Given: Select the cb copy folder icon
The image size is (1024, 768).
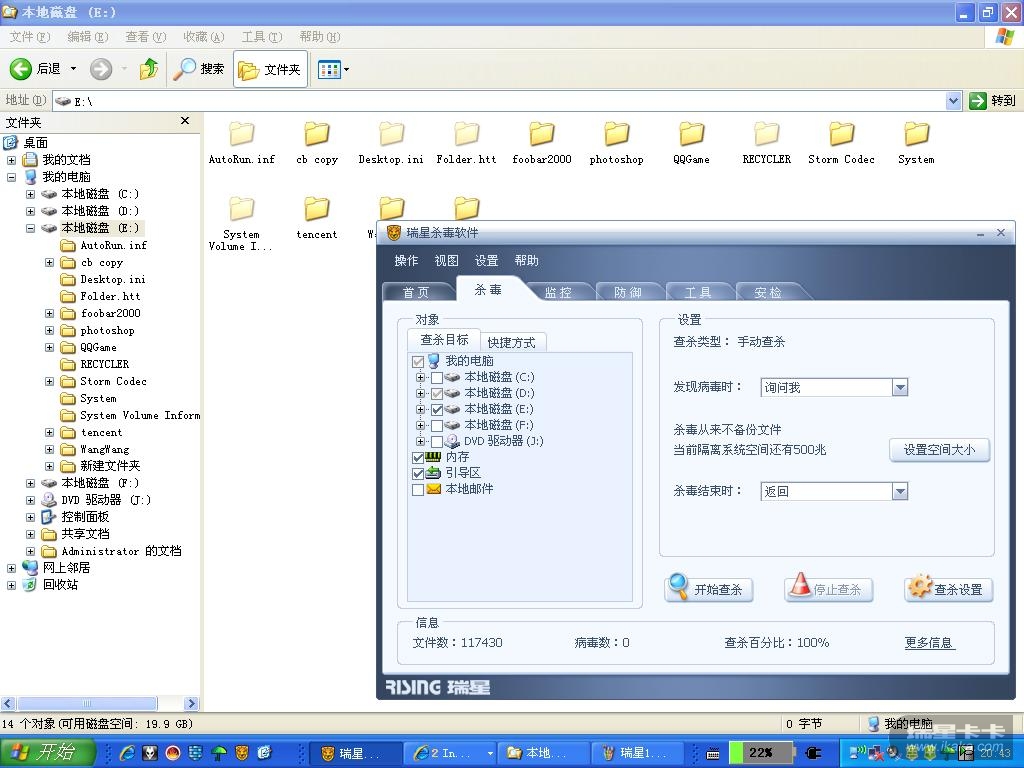Looking at the screenshot, I should click(317, 134).
